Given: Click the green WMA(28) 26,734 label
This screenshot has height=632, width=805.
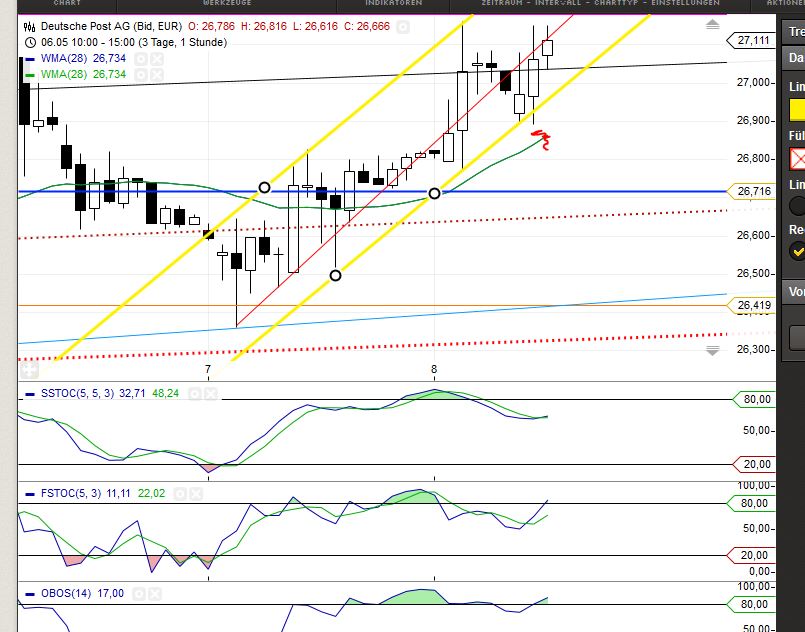Looking at the screenshot, I should [84, 75].
